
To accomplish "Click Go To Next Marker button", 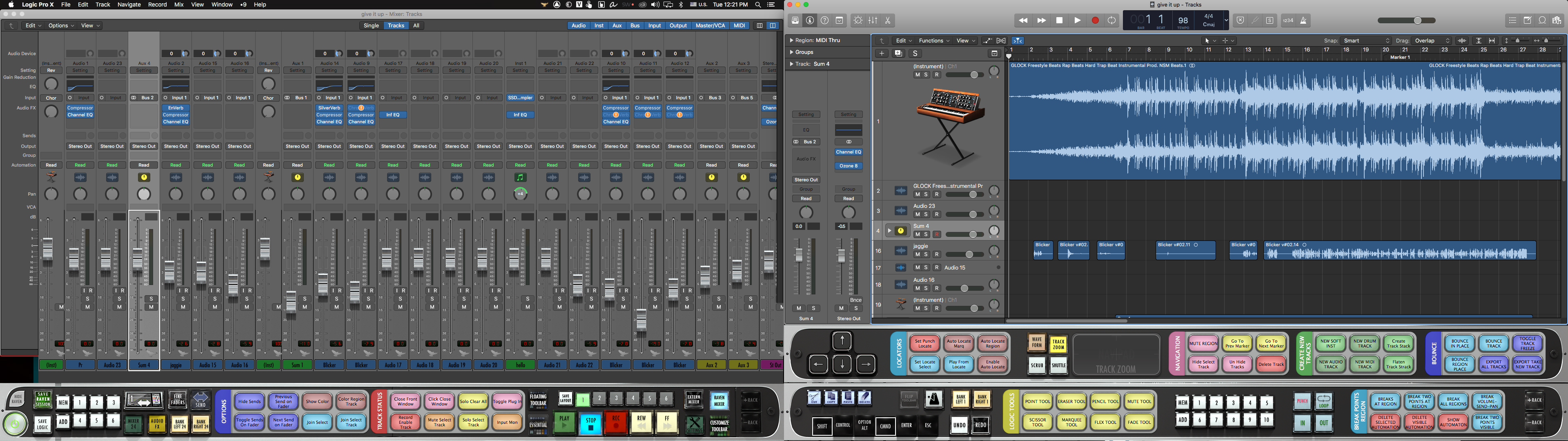I will [x=1271, y=343].
